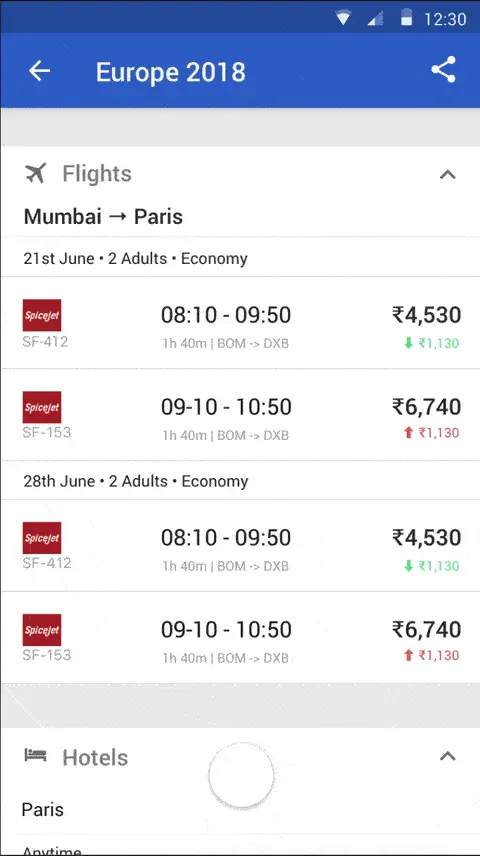Open the 21st June 2 Adults Economy header
480x856 pixels.
240,258
